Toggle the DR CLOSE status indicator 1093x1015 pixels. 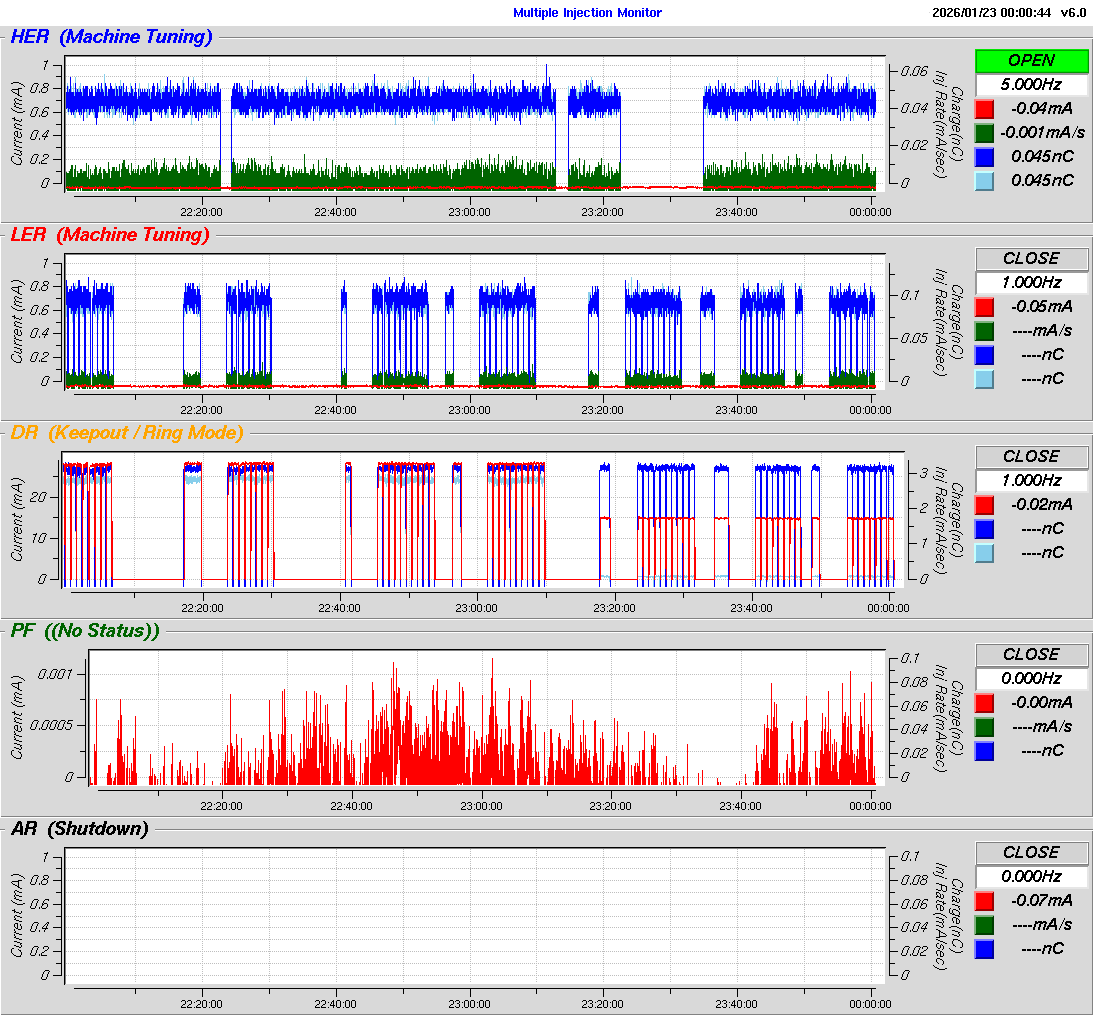pyautogui.click(x=1031, y=457)
